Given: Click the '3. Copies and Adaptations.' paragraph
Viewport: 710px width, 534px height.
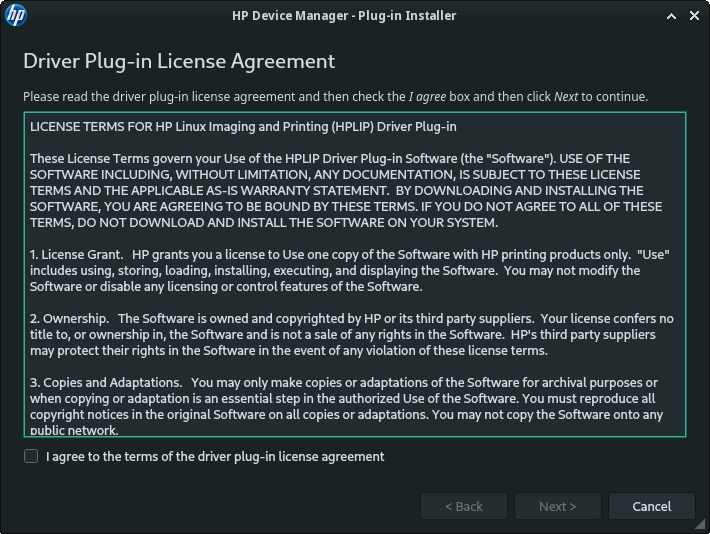Looking at the screenshot, I should [346, 406].
